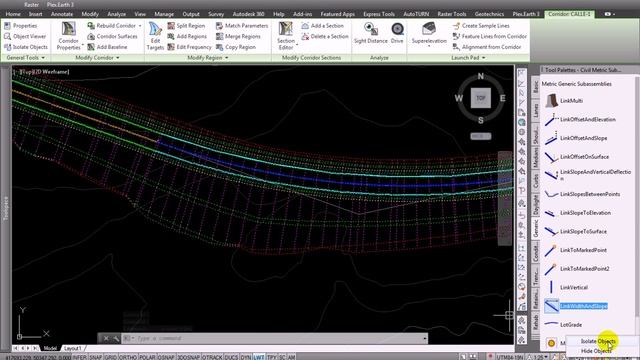Select LinkWidthAndSlope subassembly
The height and width of the screenshot is (360, 640).
click(x=576, y=306)
